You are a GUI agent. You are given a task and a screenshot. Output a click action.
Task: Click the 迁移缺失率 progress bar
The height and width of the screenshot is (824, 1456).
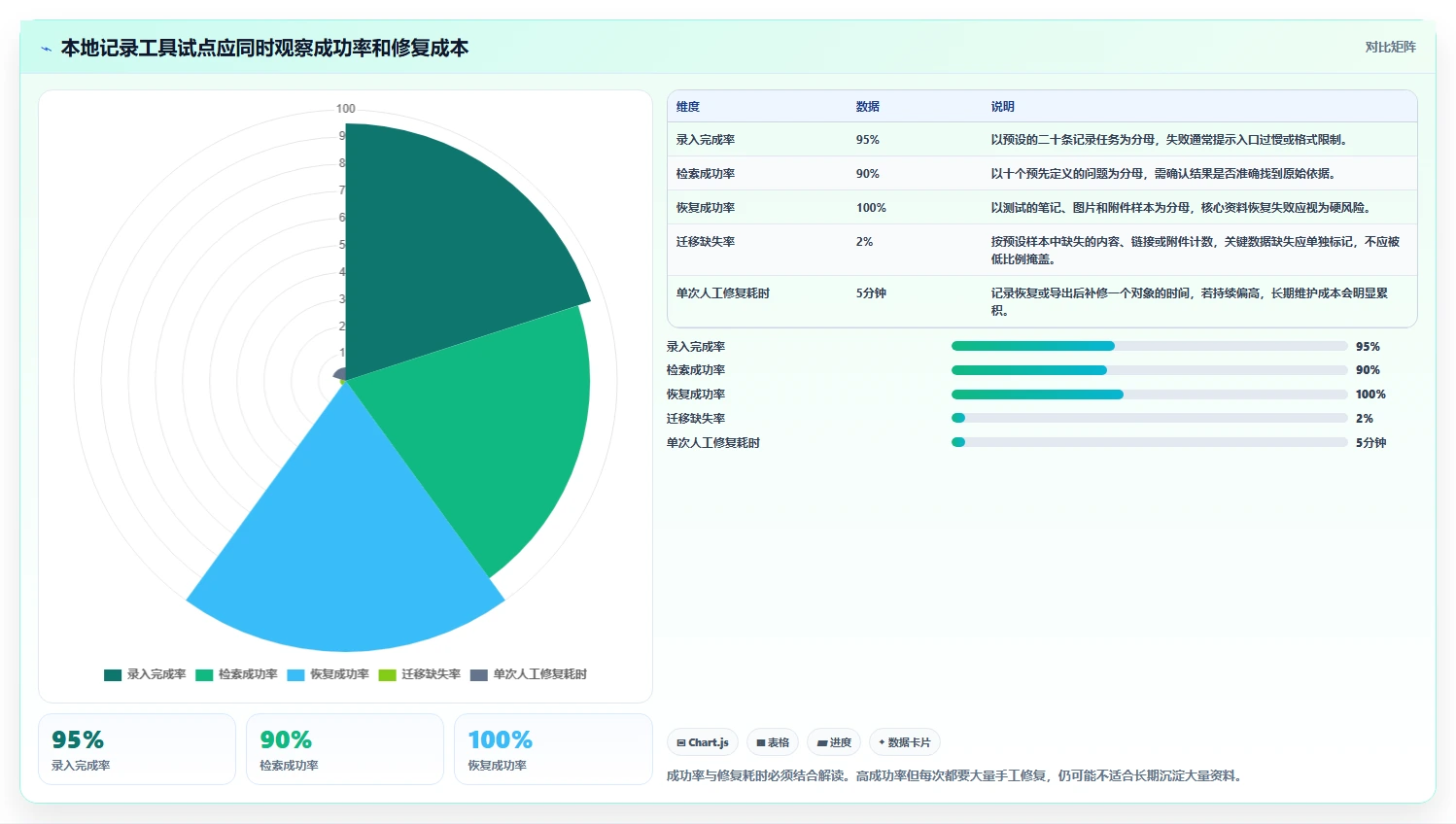1150,418
